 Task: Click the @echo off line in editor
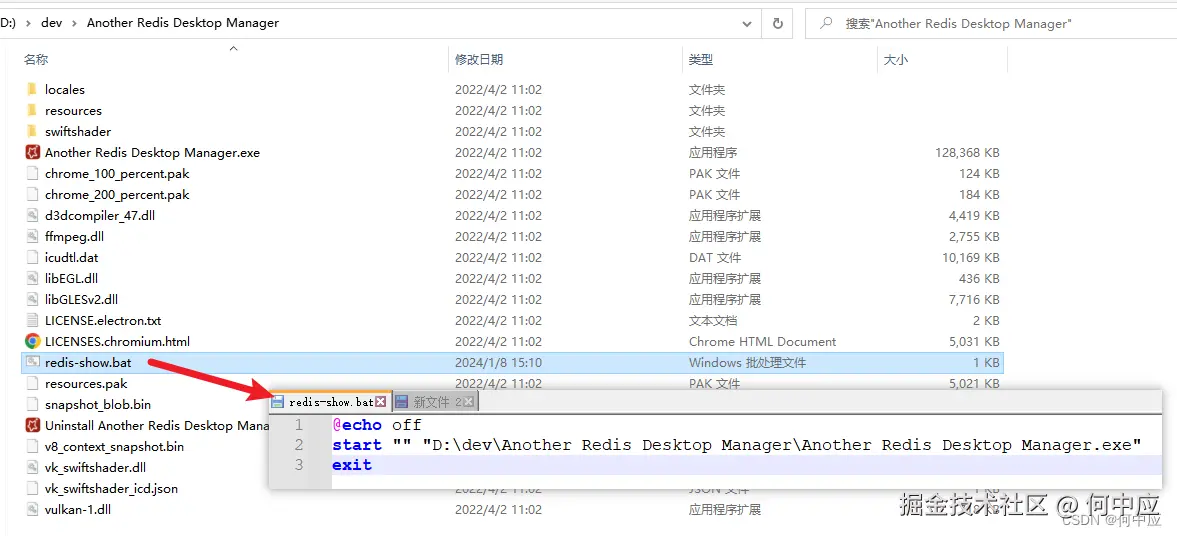(377, 425)
